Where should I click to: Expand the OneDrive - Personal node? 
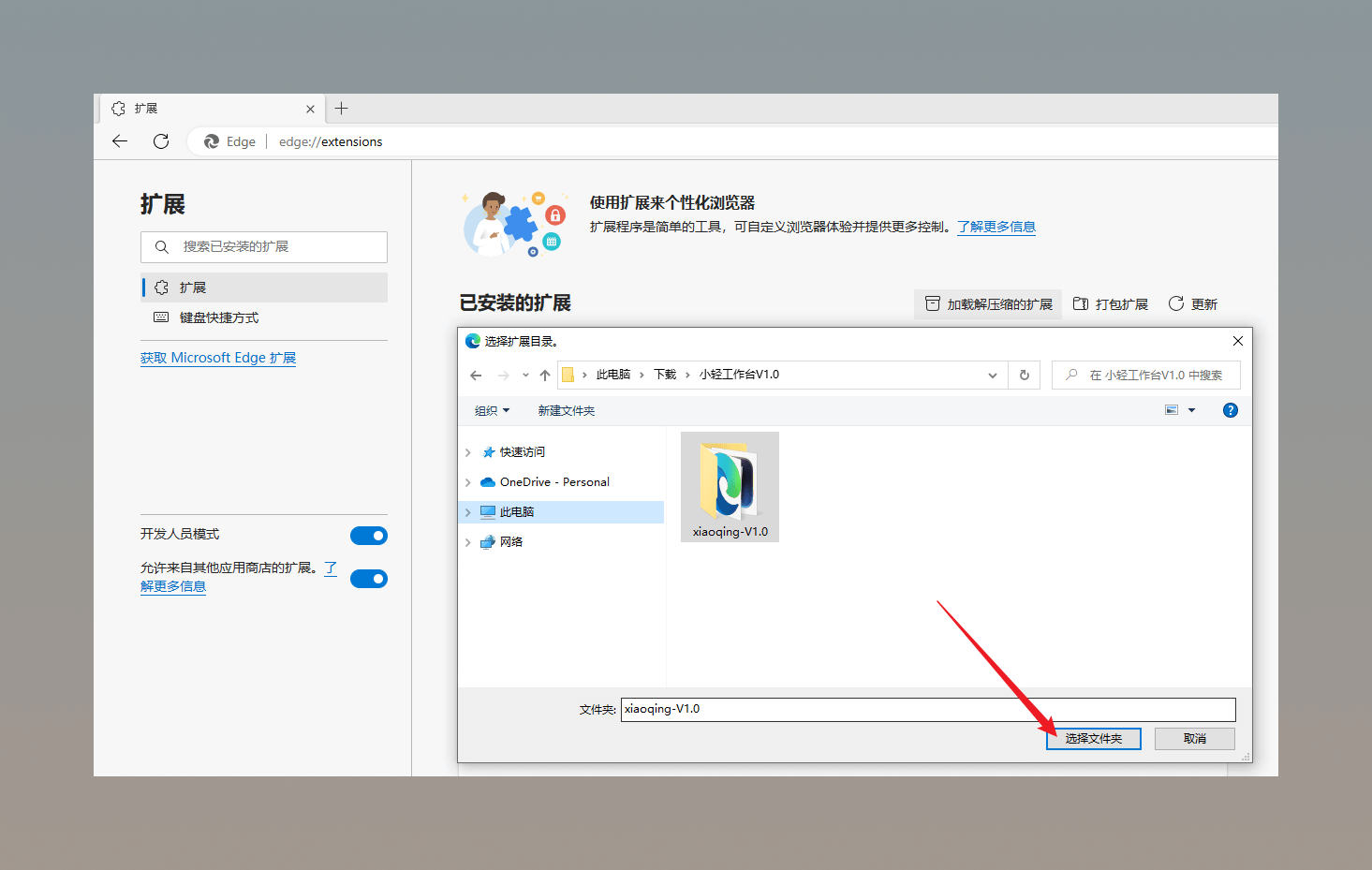point(468,482)
